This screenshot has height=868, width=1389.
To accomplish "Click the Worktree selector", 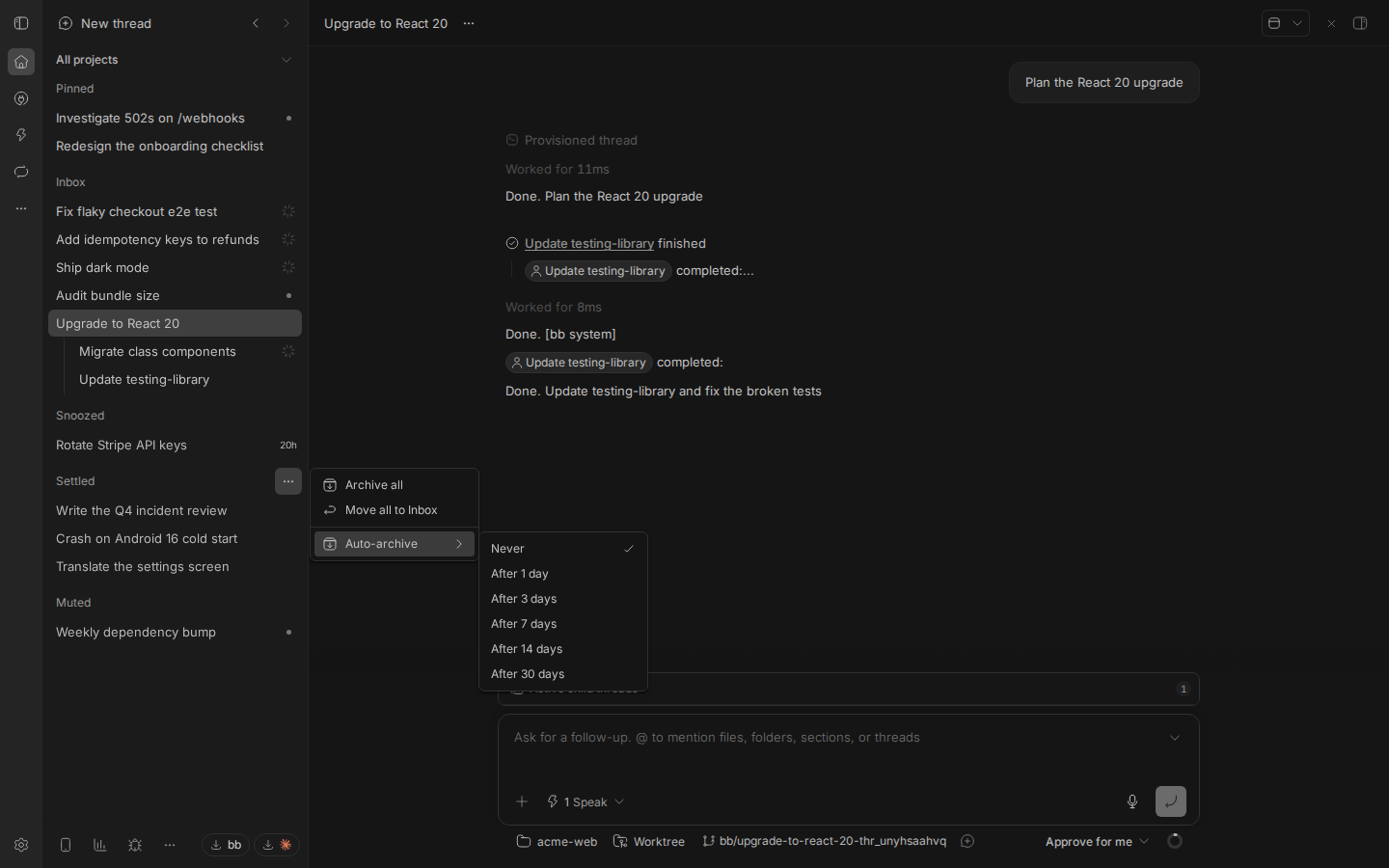I will (649, 841).
